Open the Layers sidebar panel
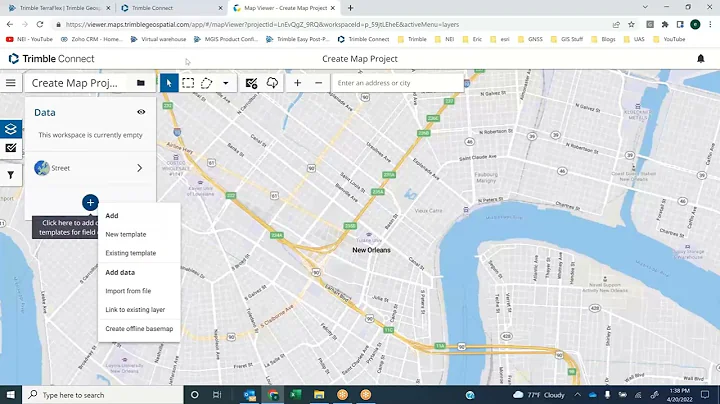This screenshot has width=720, height=404. coord(11,129)
